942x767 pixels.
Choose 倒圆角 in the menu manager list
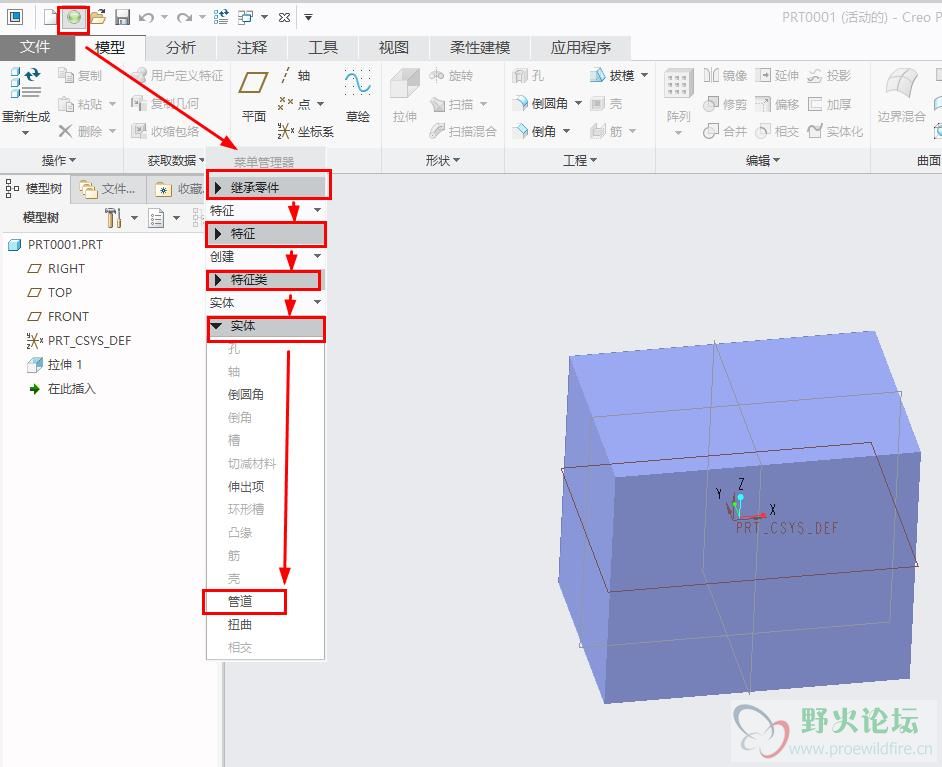(246, 395)
